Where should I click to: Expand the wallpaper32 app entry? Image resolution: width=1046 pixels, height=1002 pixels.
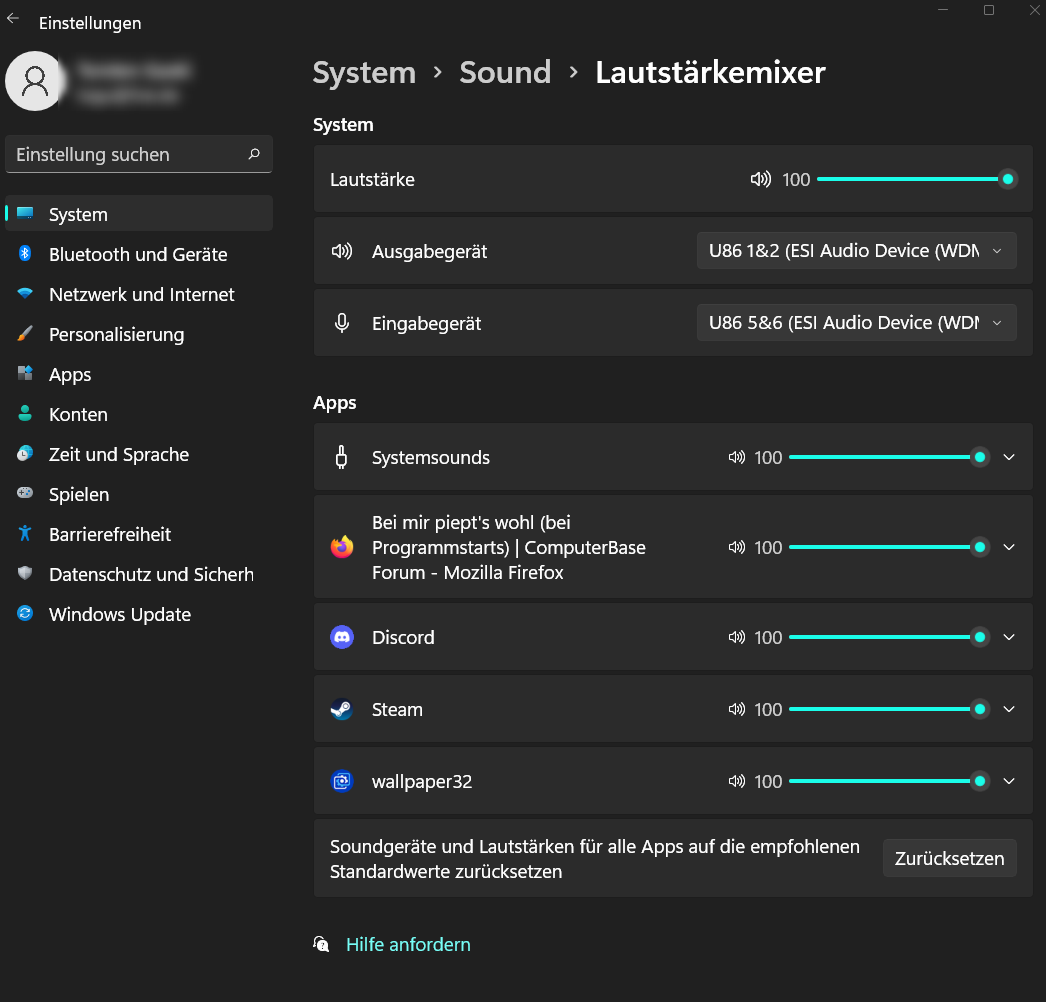(x=1009, y=782)
